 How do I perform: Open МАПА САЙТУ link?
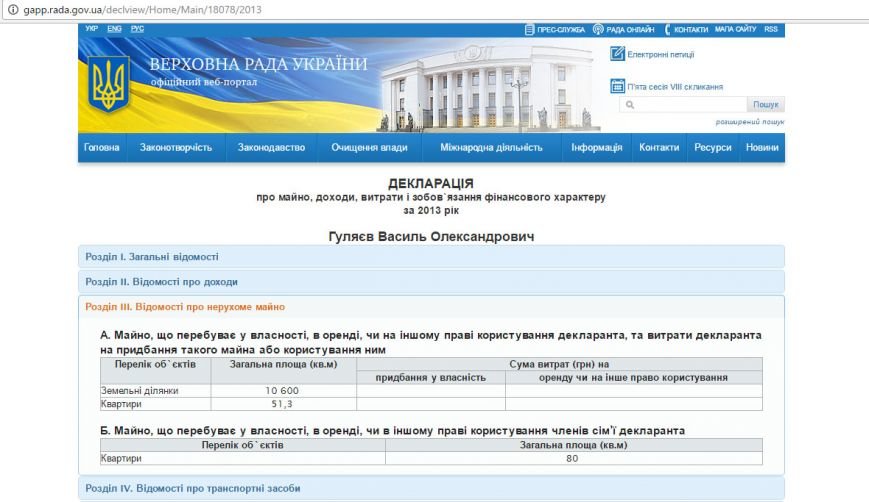735,29
